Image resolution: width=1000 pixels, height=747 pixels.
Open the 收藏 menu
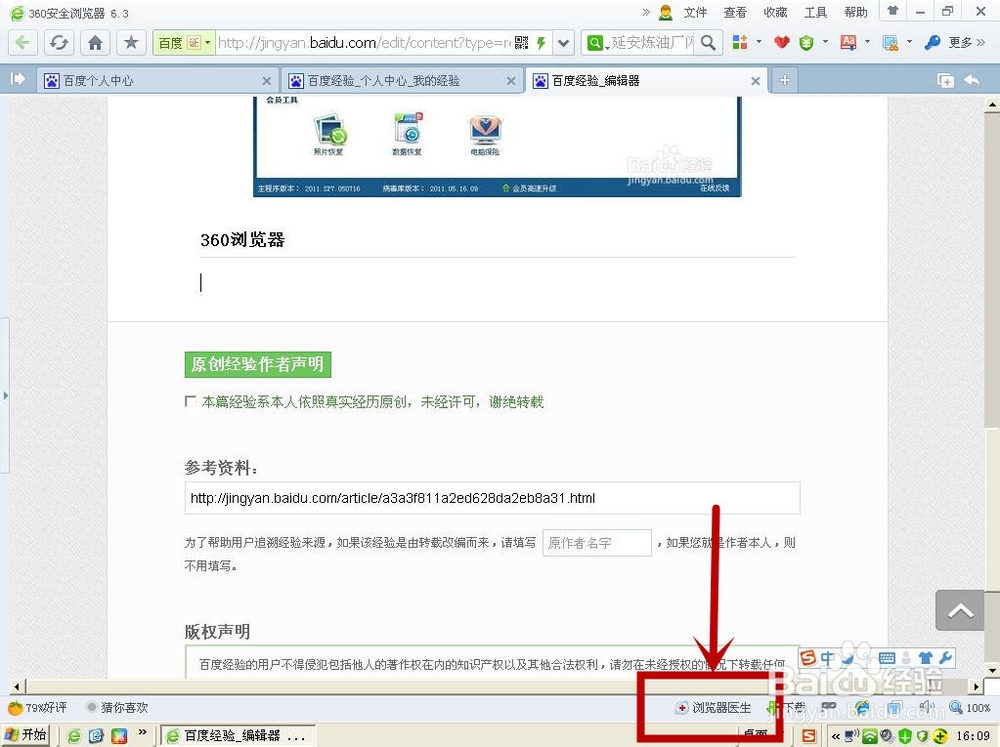776,12
